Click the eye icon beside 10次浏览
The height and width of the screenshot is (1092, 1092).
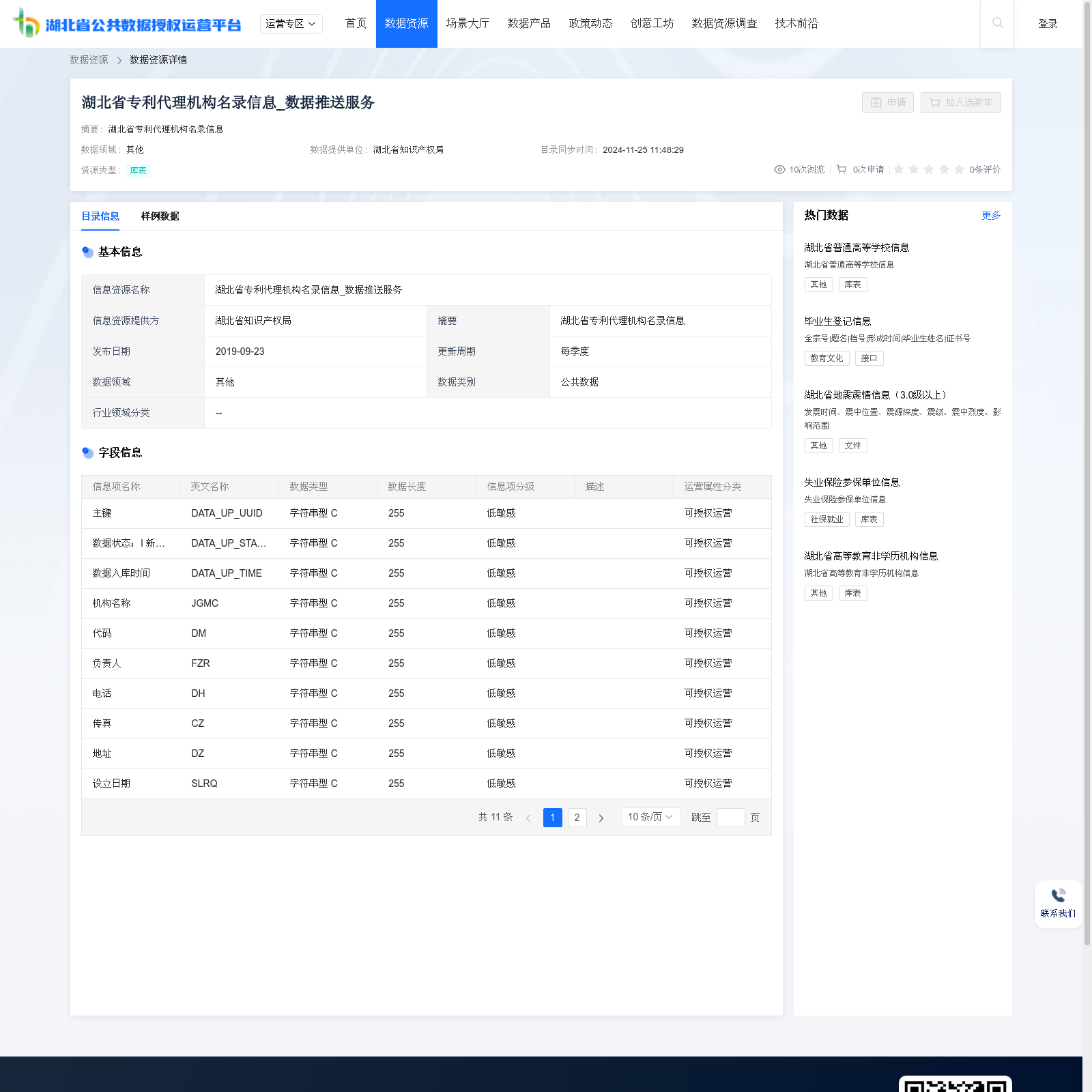click(x=779, y=169)
